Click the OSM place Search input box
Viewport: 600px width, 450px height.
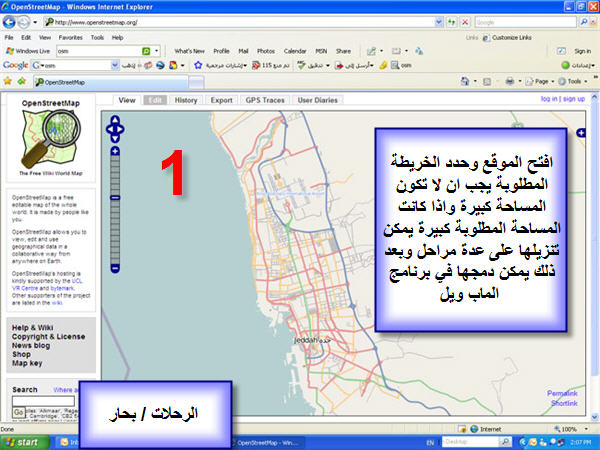(43, 401)
